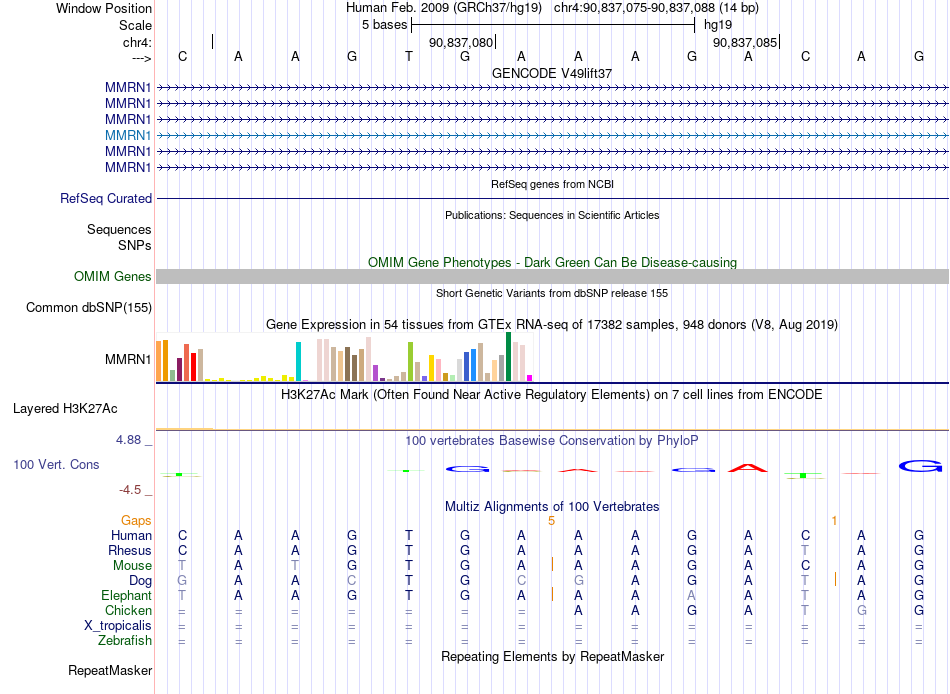Click the large blue G conservation letter at right
Image resolution: width=950 pixels, height=694 pixels.
(920, 466)
